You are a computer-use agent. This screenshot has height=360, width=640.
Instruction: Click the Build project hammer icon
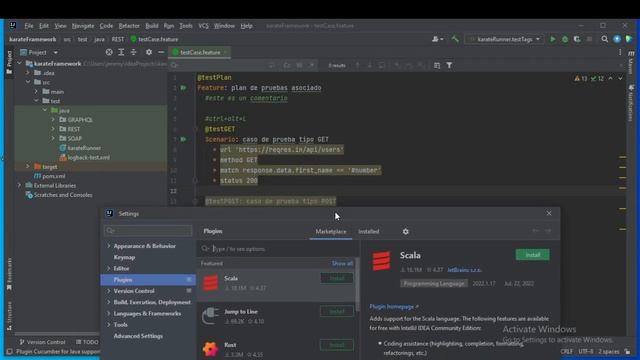coord(455,39)
